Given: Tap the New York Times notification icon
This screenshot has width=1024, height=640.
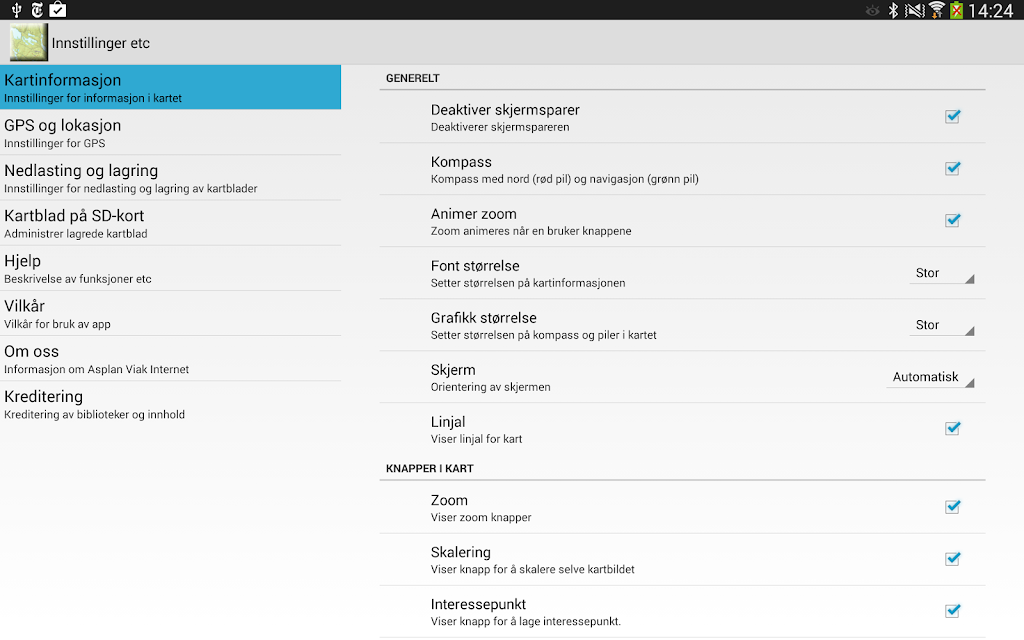Looking at the screenshot, I should [37, 10].
